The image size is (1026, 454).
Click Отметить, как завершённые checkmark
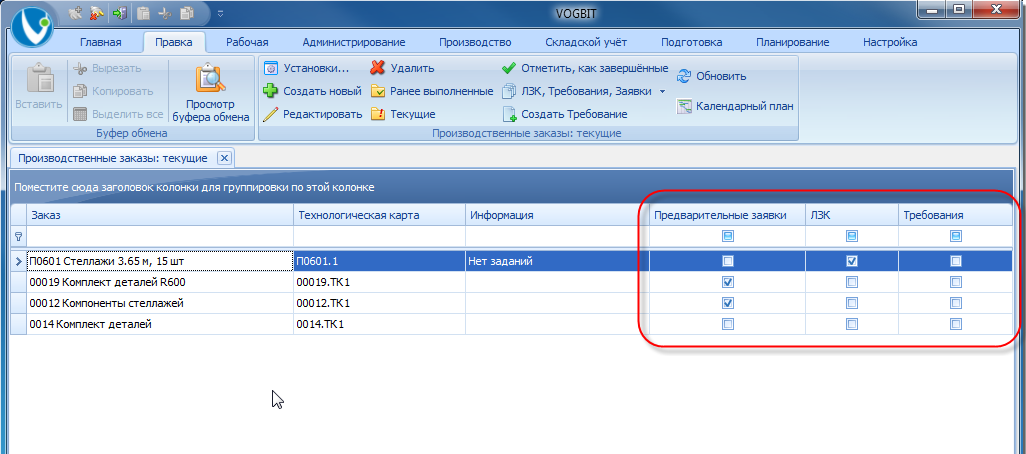pos(584,68)
